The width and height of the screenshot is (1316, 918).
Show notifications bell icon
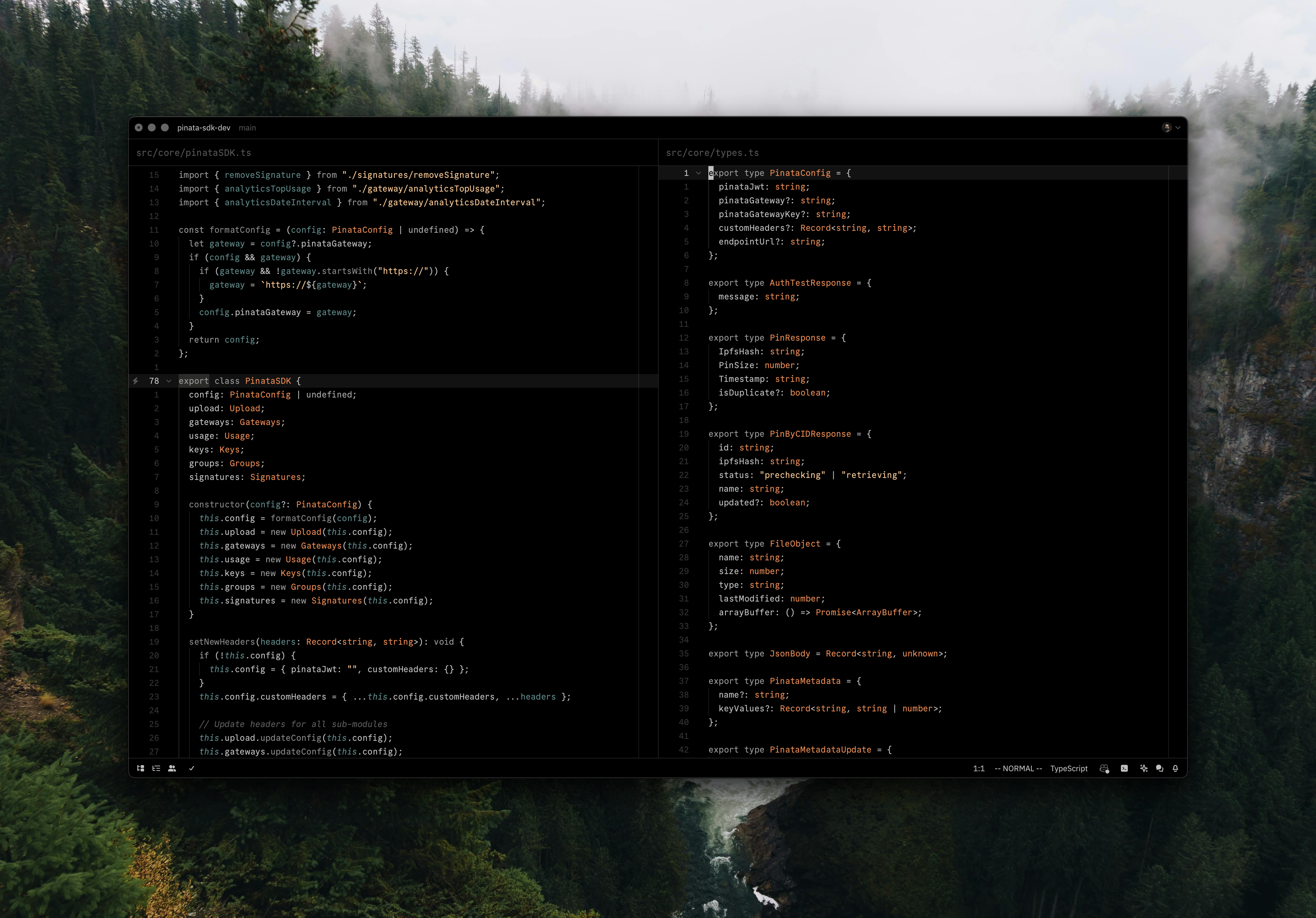pos(1176,769)
